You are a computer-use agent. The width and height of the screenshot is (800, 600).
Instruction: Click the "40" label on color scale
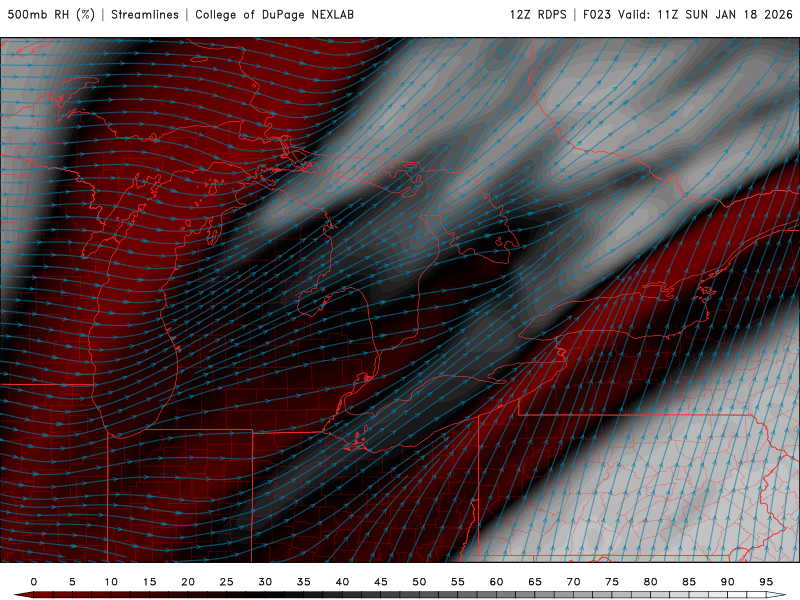[x=342, y=582]
